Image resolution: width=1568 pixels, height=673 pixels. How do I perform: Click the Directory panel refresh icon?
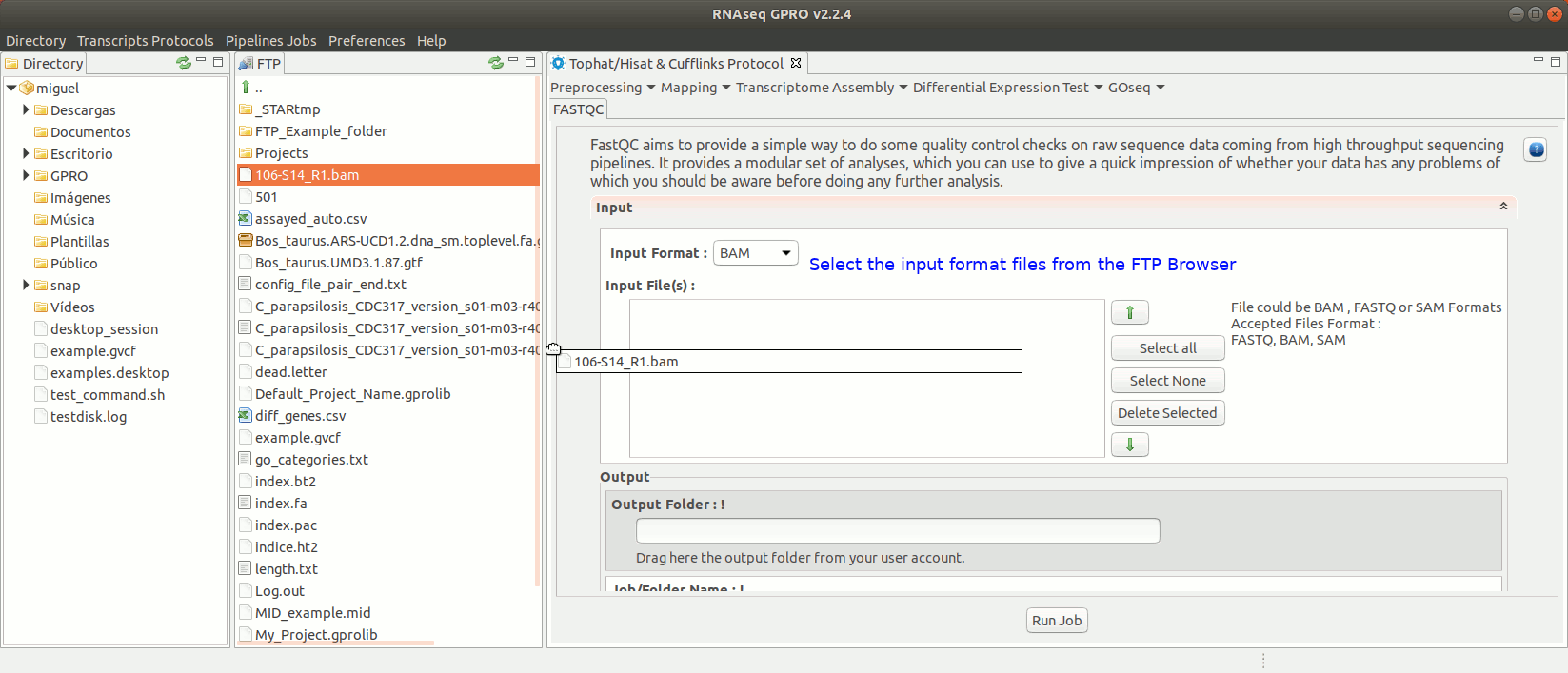point(184,63)
